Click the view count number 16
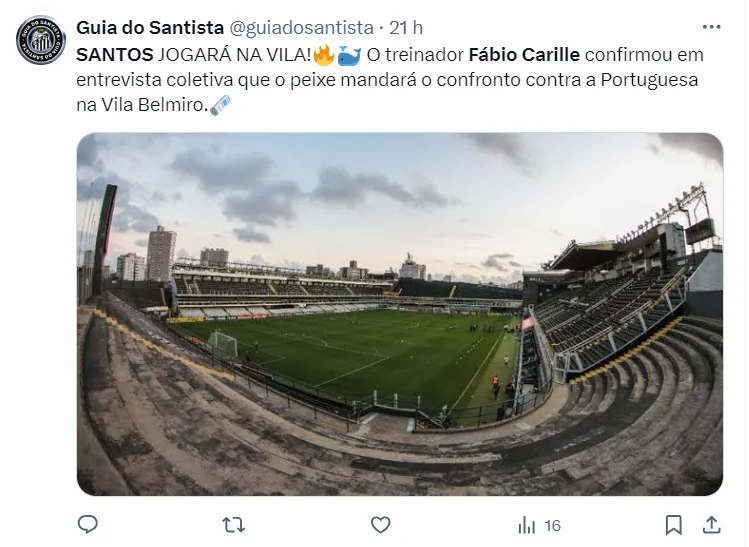The width and height of the screenshot is (749, 547). tap(553, 525)
